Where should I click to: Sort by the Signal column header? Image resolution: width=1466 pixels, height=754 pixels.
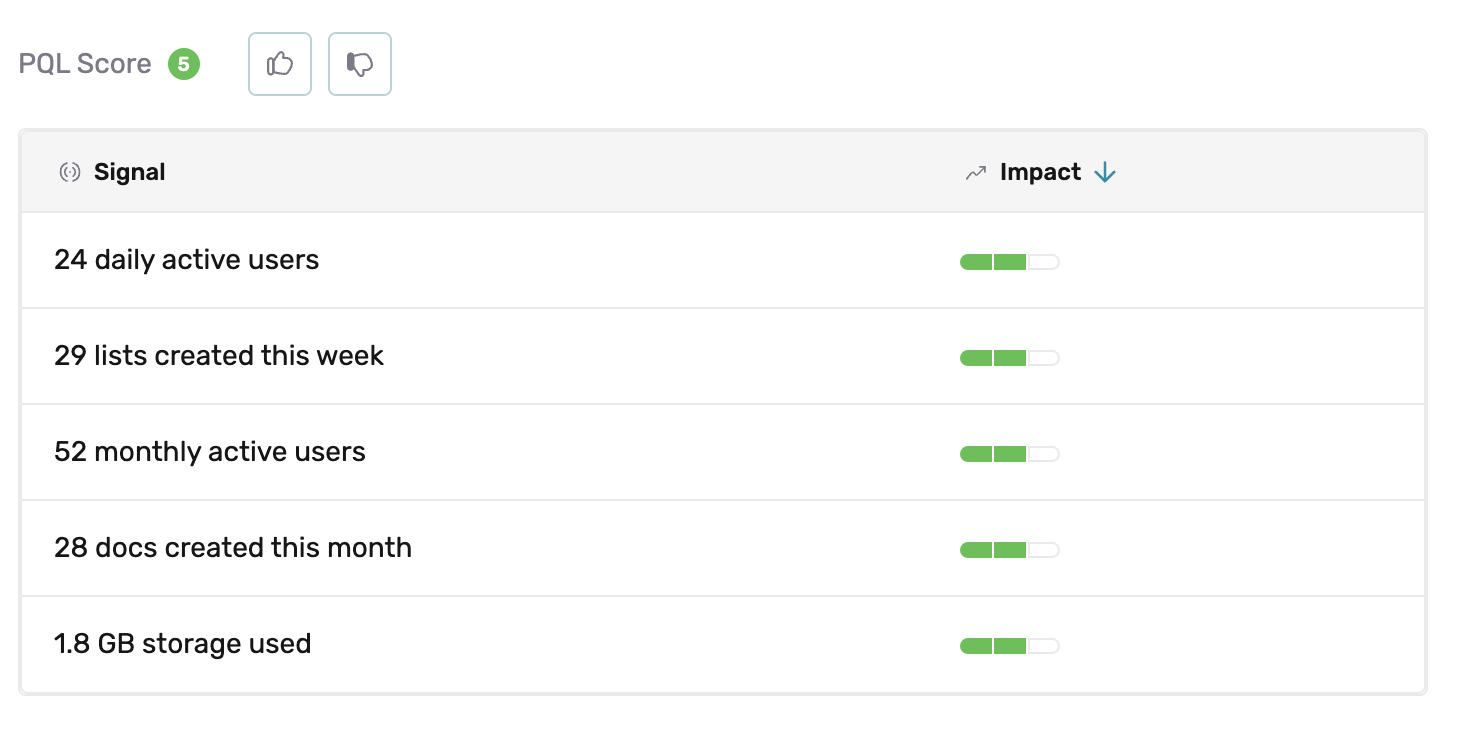pyautogui.click(x=129, y=172)
